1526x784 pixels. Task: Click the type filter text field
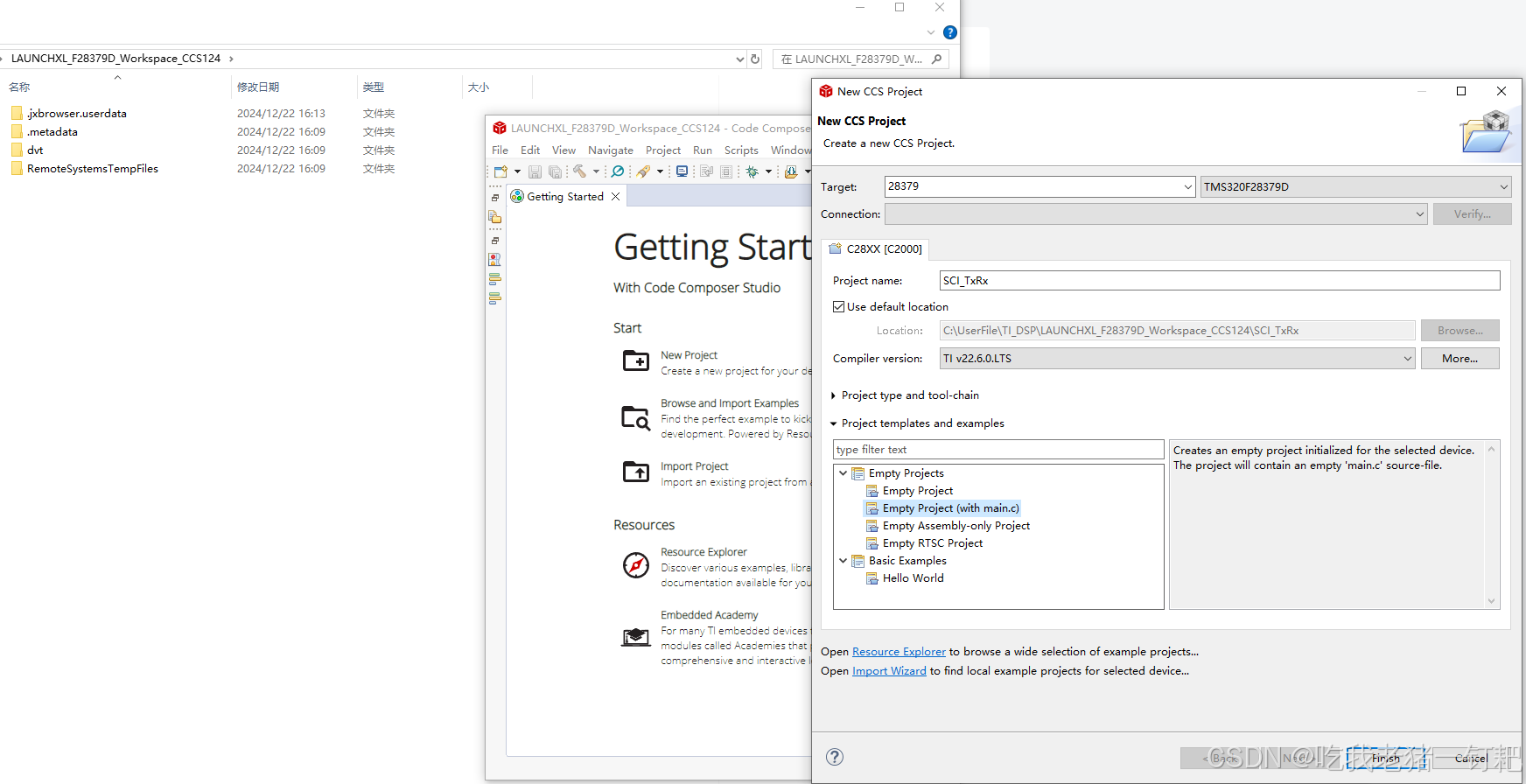click(x=998, y=449)
